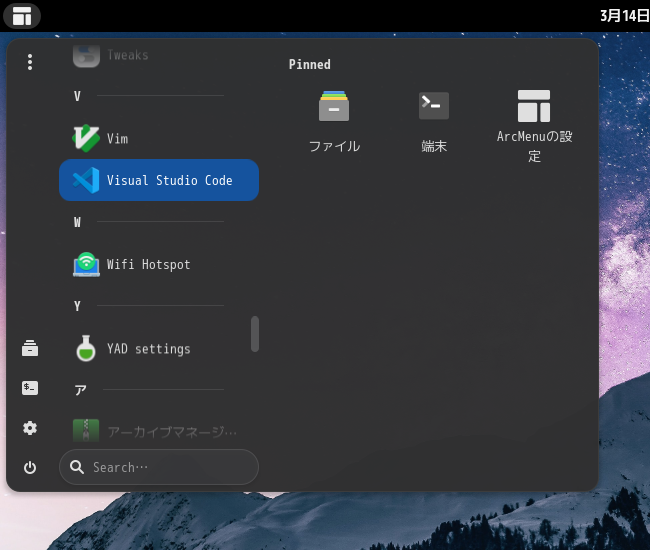Open Wifi Hotspot application
The height and width of the screenshot is (550, 650).
pos(159,264)
